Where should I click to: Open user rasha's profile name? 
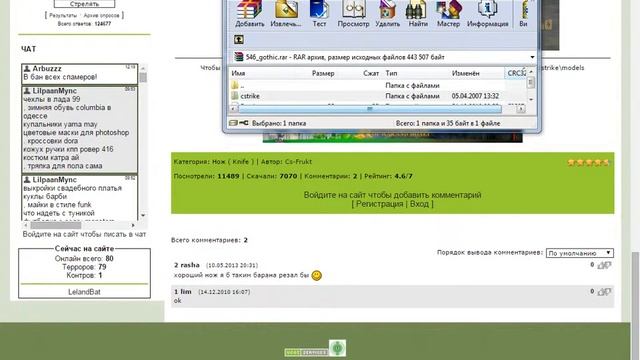tap(190, 265)
